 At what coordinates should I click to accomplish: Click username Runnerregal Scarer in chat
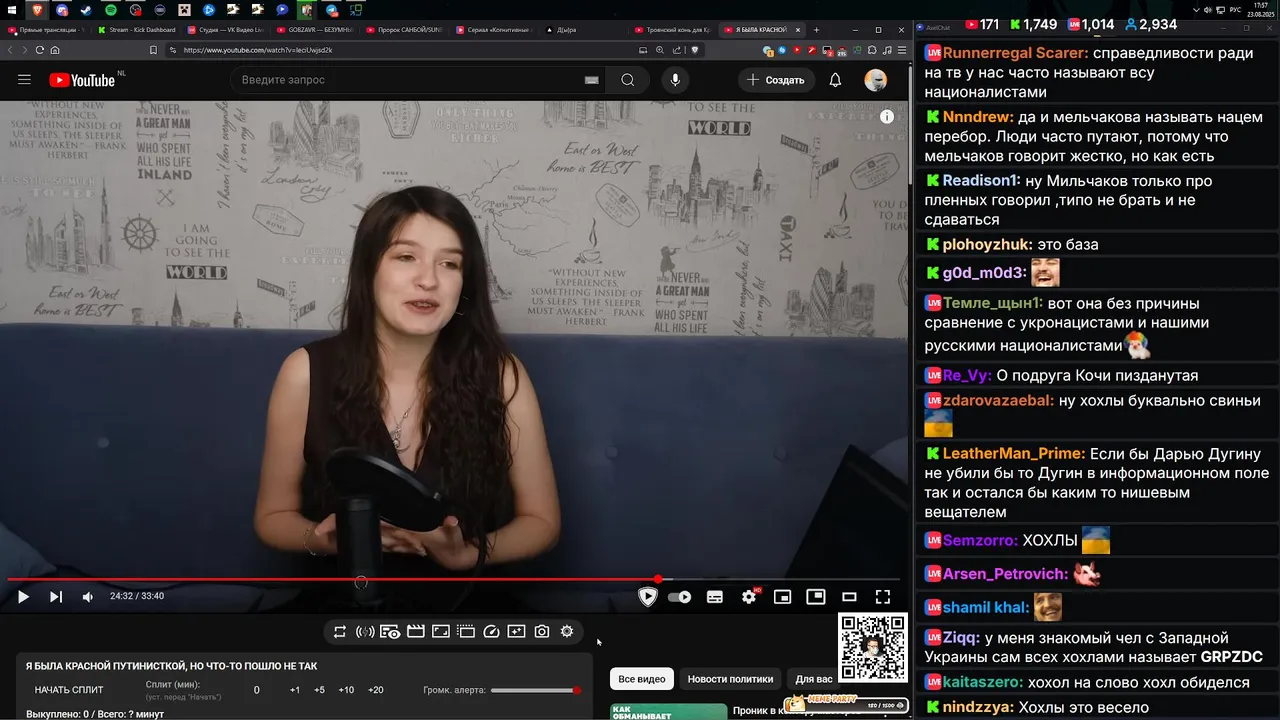(1015, 53)
